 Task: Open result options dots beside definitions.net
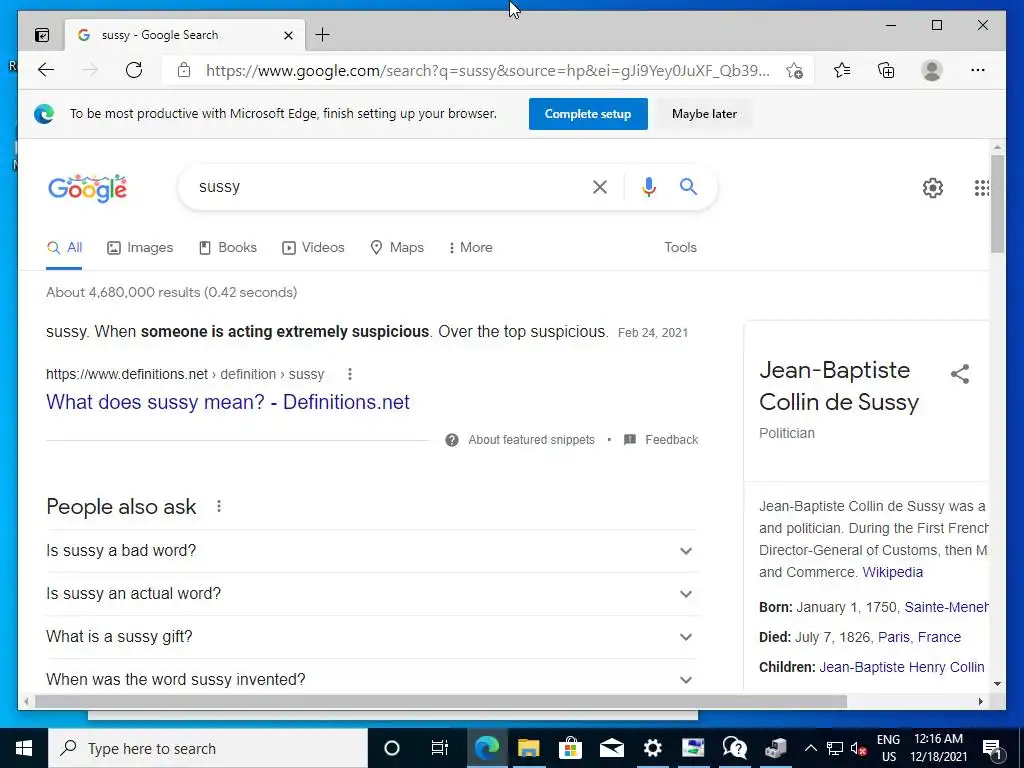[x=350, y=374]
